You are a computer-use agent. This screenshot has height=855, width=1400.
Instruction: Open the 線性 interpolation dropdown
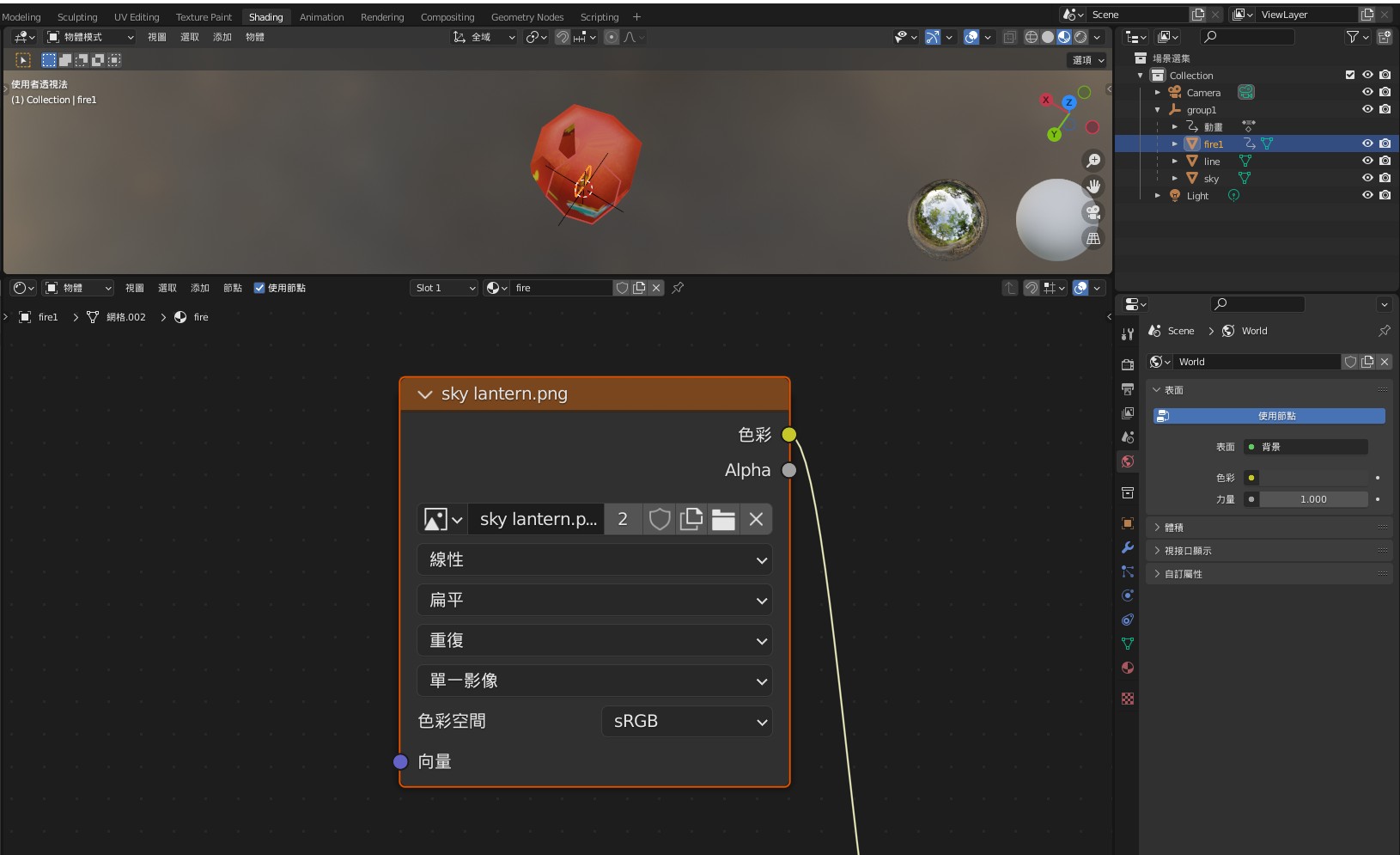point(594,559)
